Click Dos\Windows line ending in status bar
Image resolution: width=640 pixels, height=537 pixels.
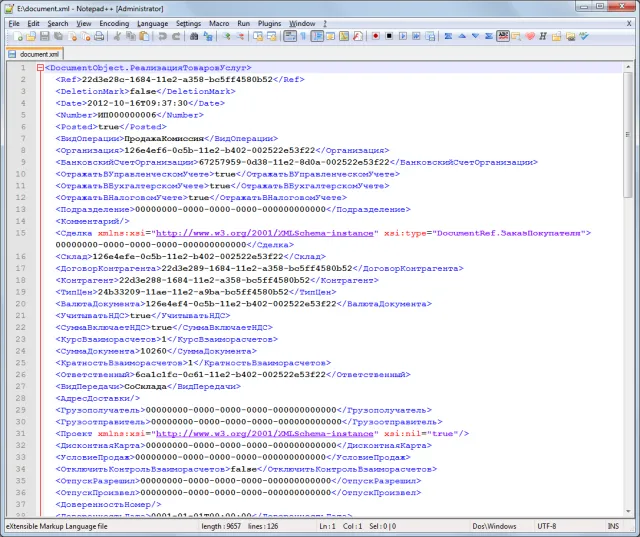(494, 526)
